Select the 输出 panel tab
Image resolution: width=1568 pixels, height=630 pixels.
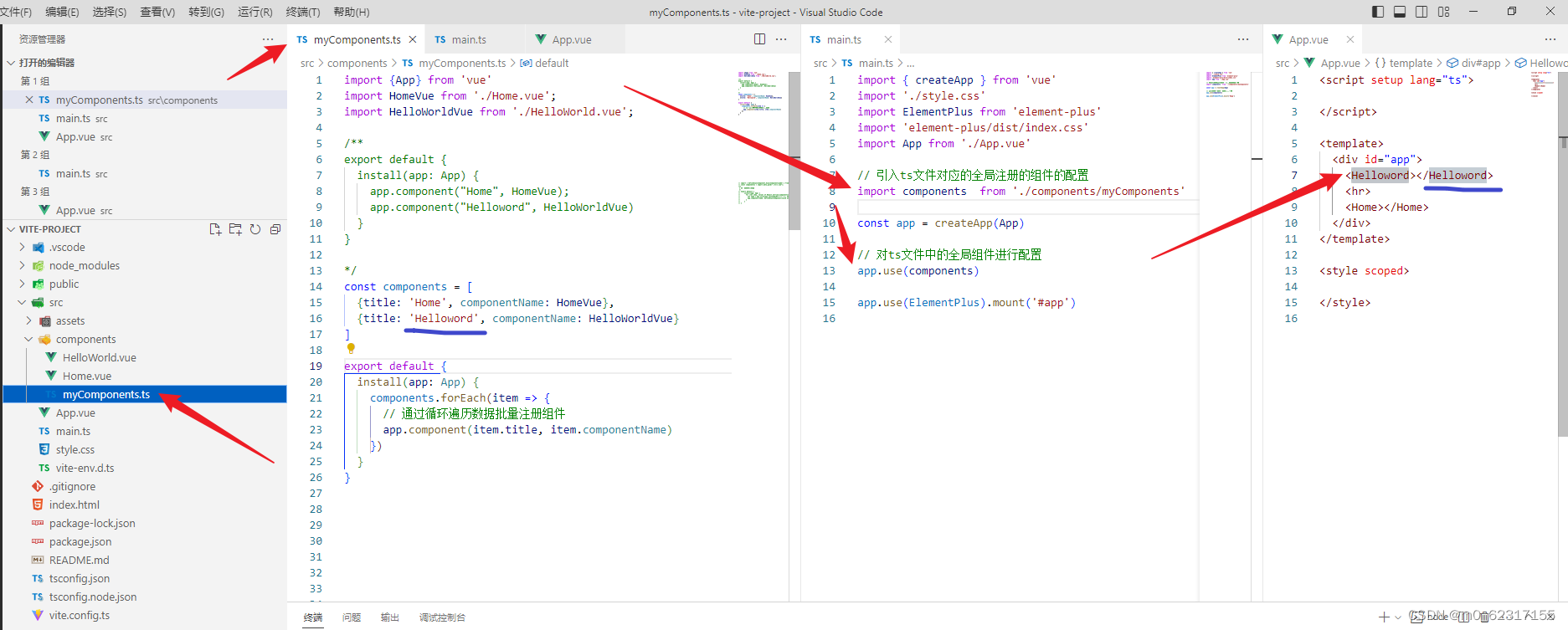(390, 617)
